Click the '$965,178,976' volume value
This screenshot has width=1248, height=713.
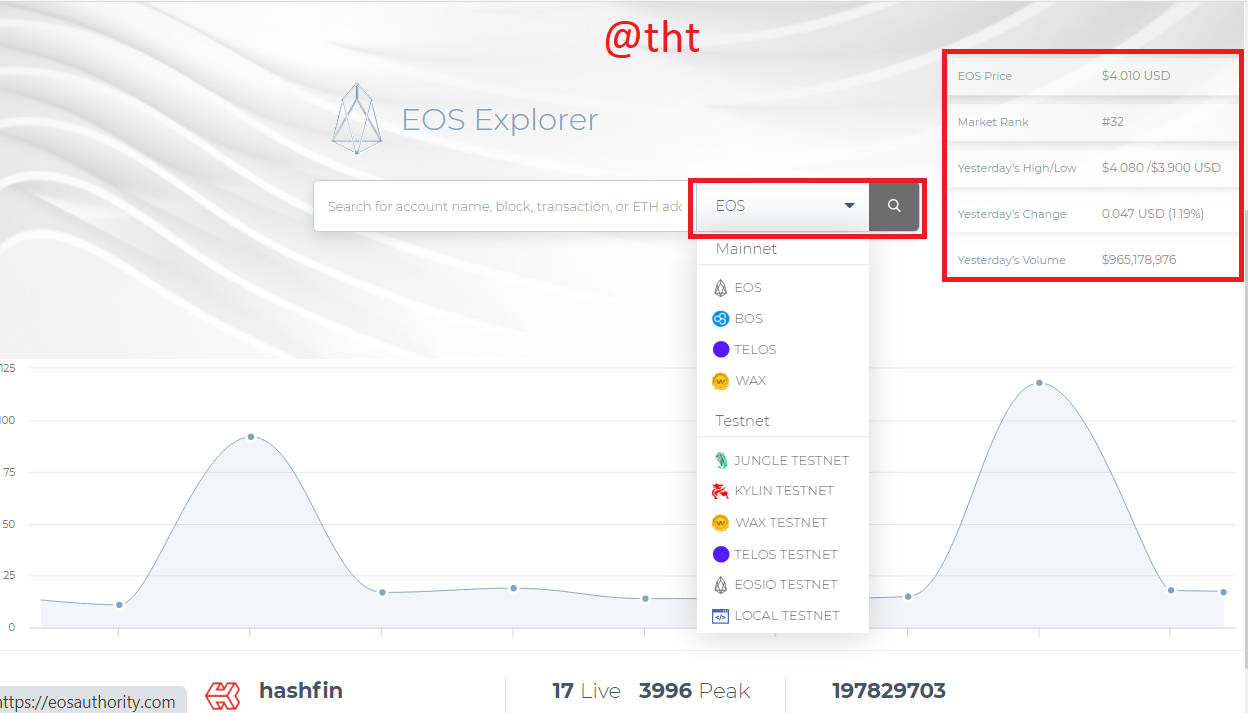1139,260
